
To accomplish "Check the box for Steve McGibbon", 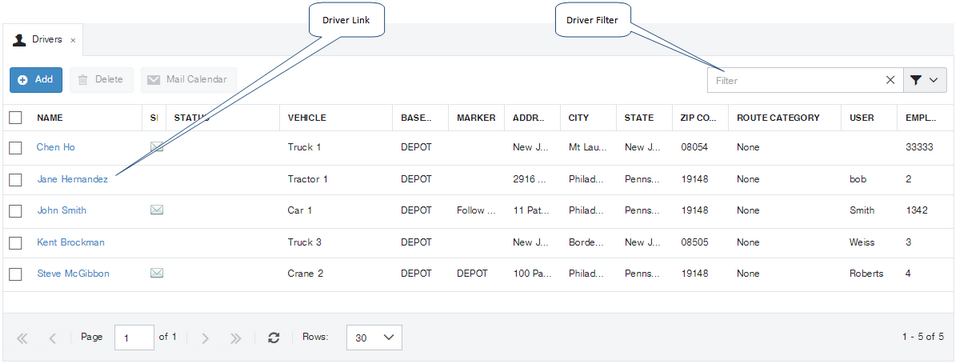I will [x=16, y=274].
